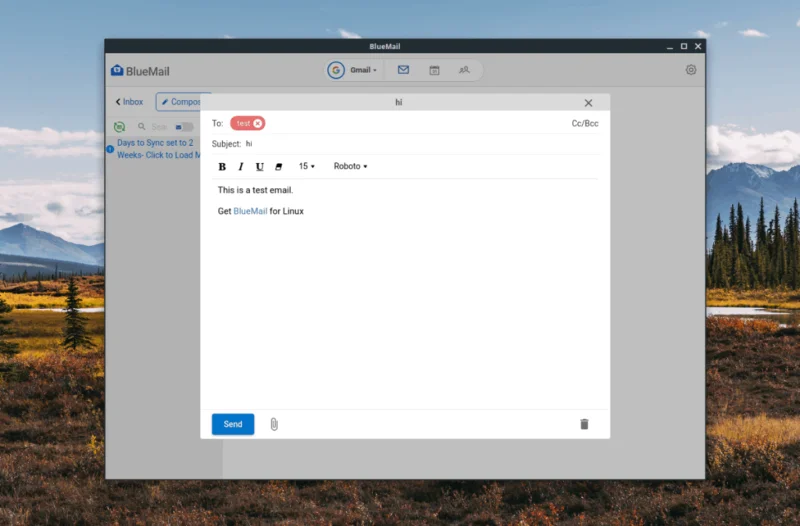Close the compose dialog with X
800x526 pixels.
click(x=588, y=103)
